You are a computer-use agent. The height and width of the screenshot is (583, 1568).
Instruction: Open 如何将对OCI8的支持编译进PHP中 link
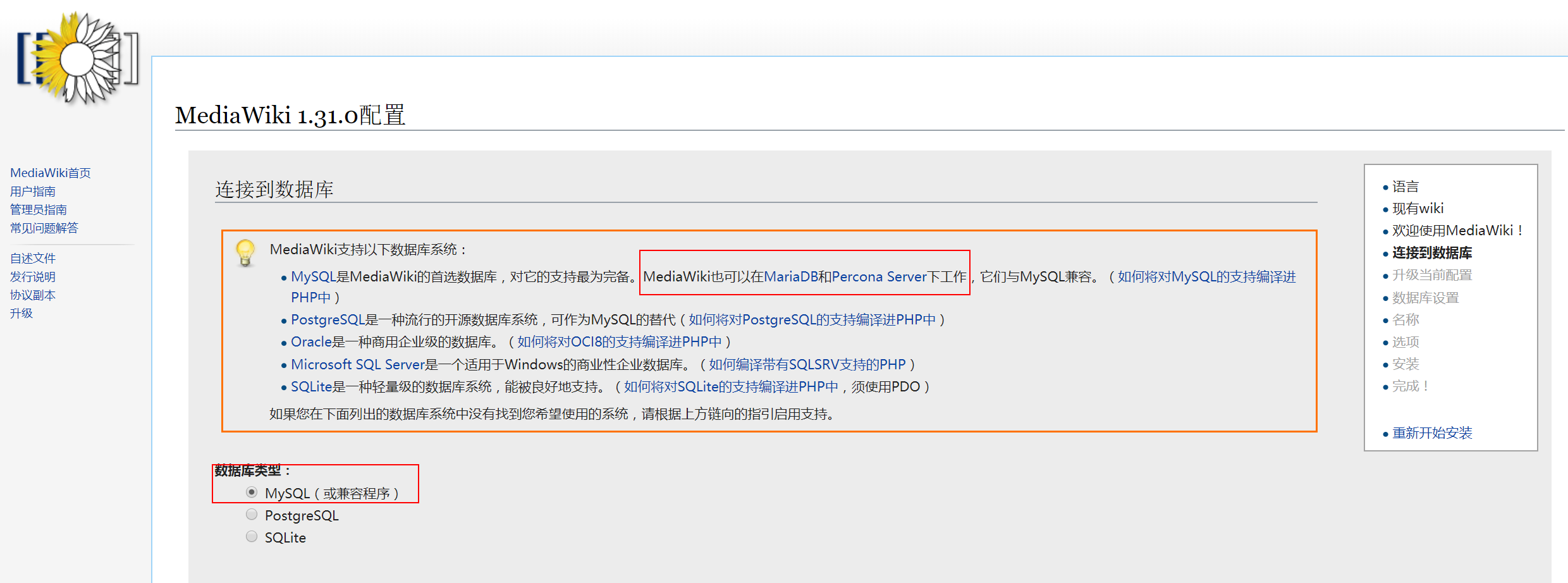620,342
